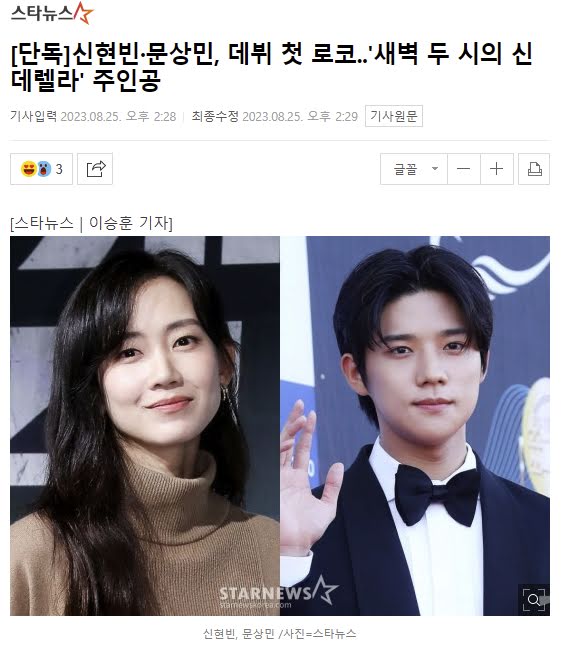Click the surprised blue emoji reaction

coord(44,169)
